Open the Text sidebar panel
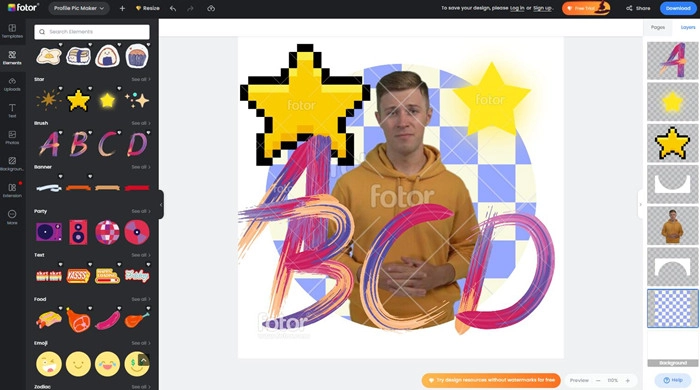 [12, 111]
